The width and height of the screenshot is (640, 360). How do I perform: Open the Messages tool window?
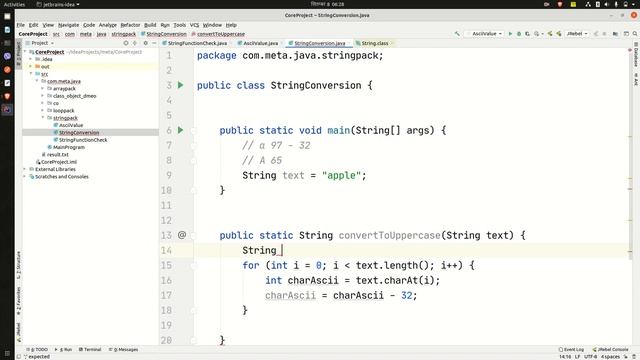[124, 350]
